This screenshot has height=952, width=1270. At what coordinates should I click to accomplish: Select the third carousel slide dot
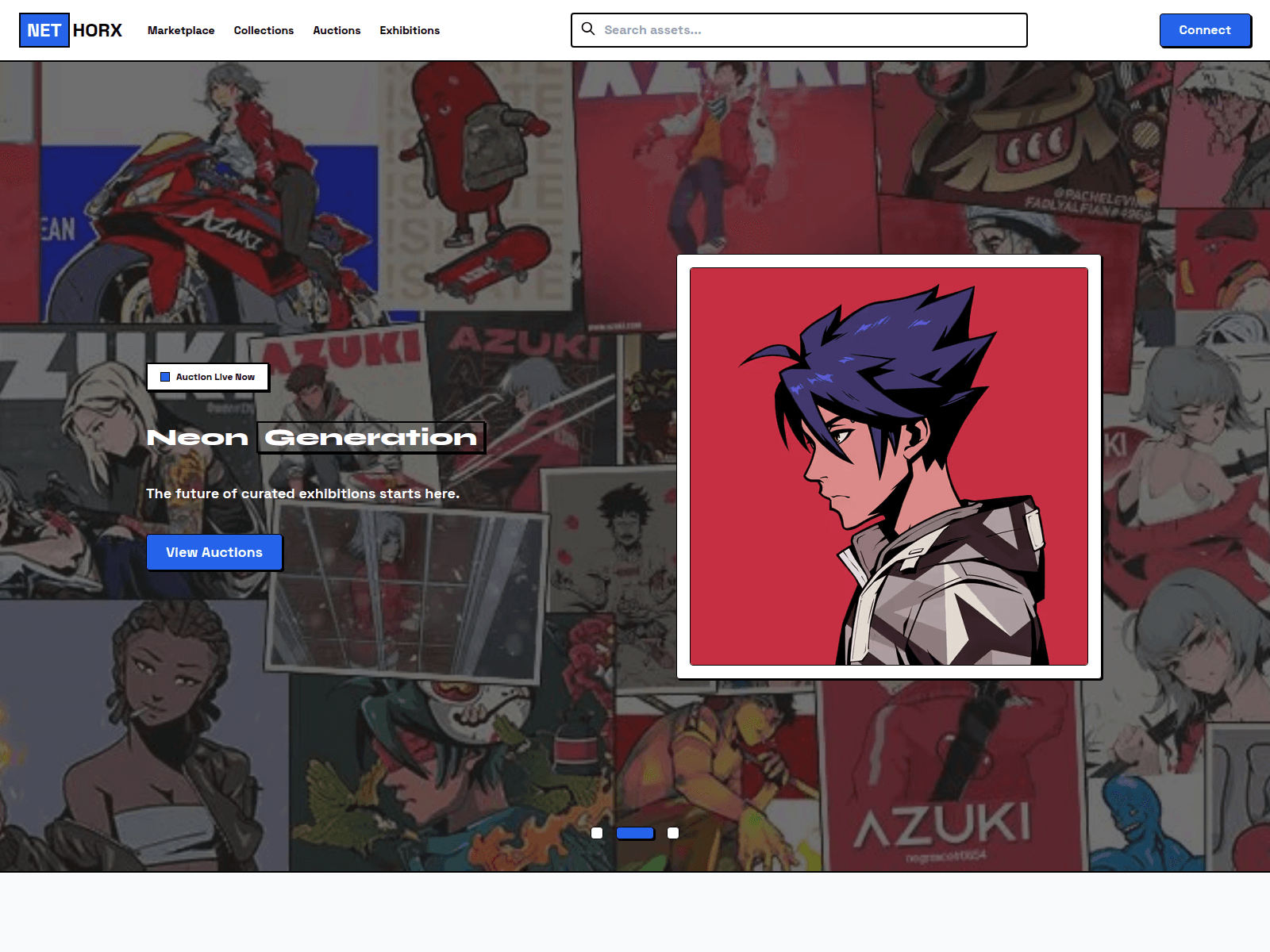(x=673, y=833)
